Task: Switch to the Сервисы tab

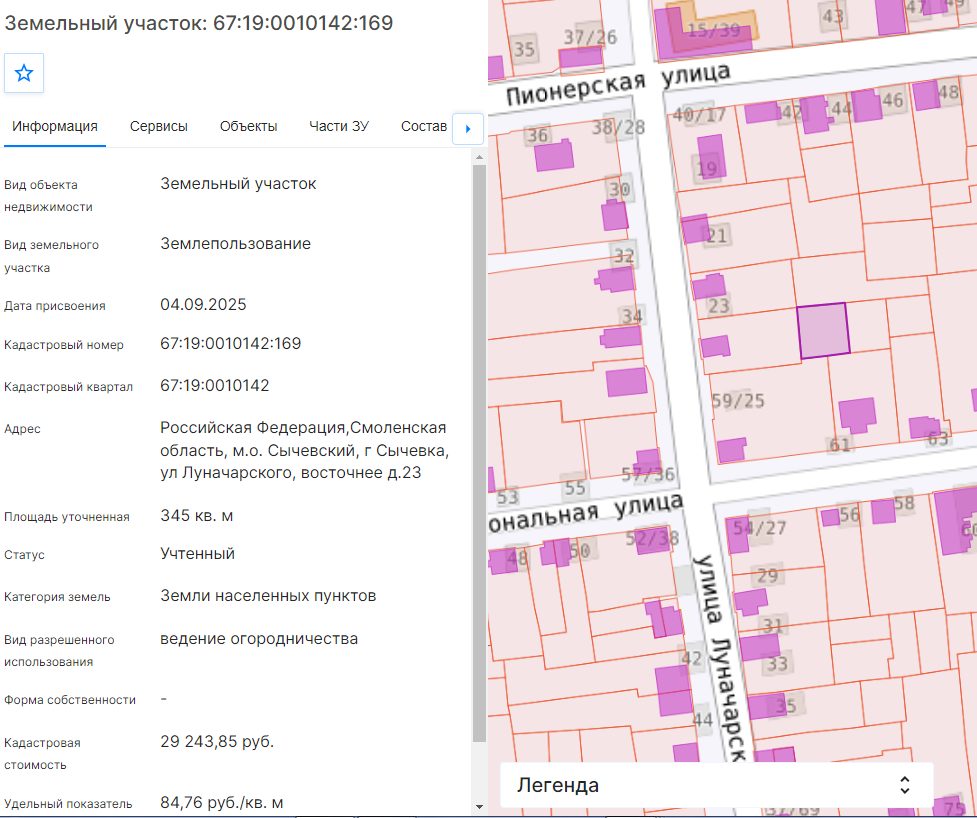Action: click(159, 126)
